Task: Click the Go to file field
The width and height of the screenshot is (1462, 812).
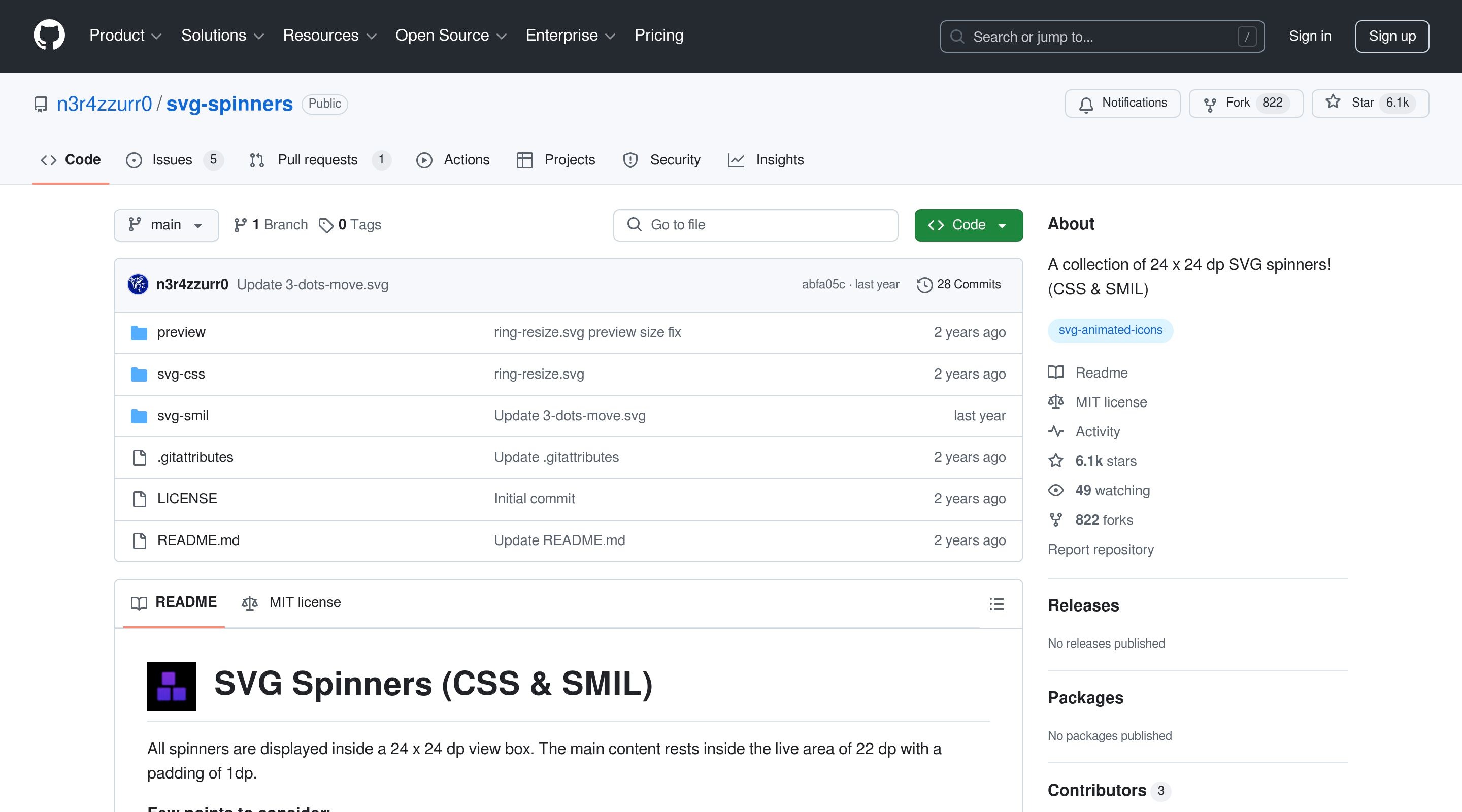Action: click(755, 225)
